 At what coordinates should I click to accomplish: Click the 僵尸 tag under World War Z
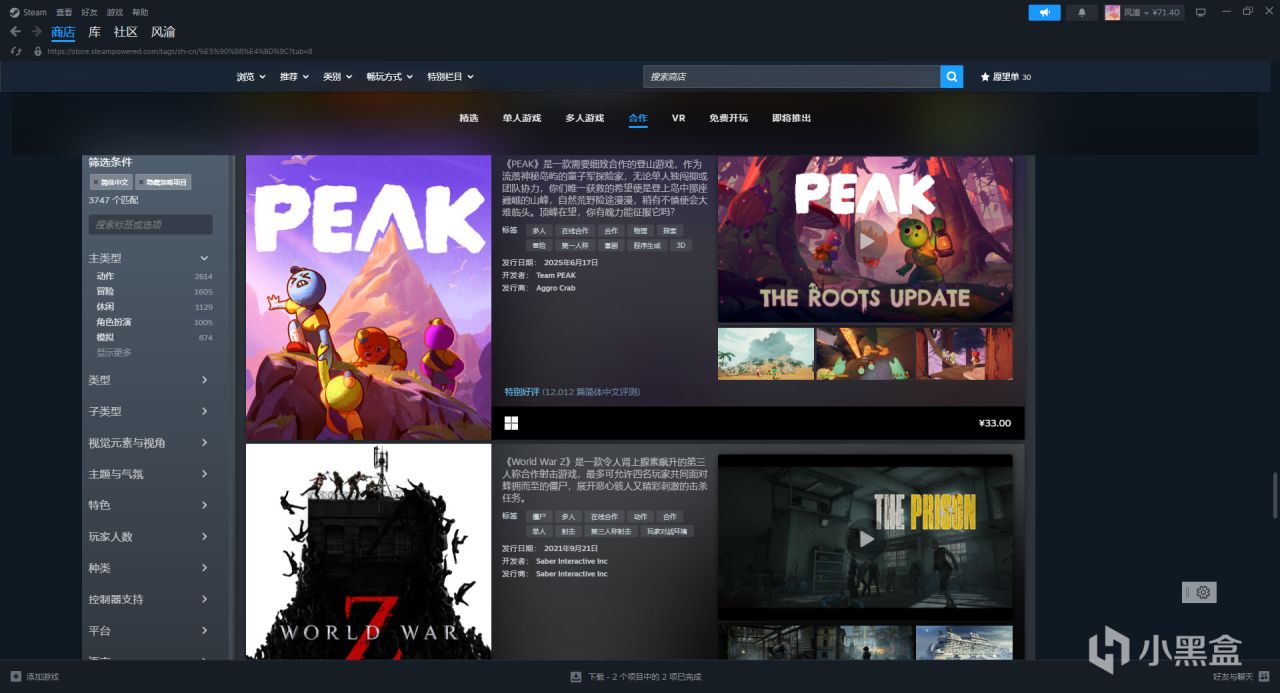[541, 516]
